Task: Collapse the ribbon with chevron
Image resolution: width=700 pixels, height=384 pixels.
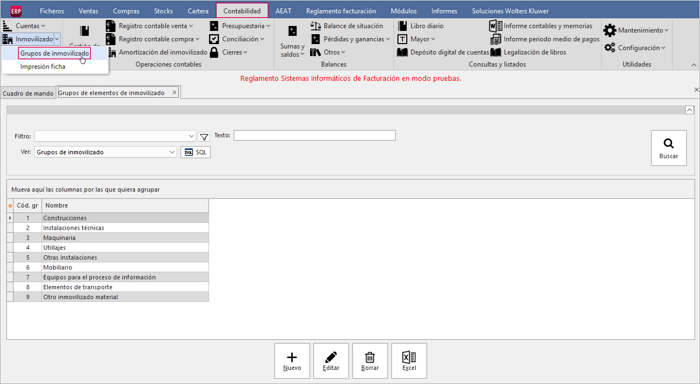Action: click(694, 65)
